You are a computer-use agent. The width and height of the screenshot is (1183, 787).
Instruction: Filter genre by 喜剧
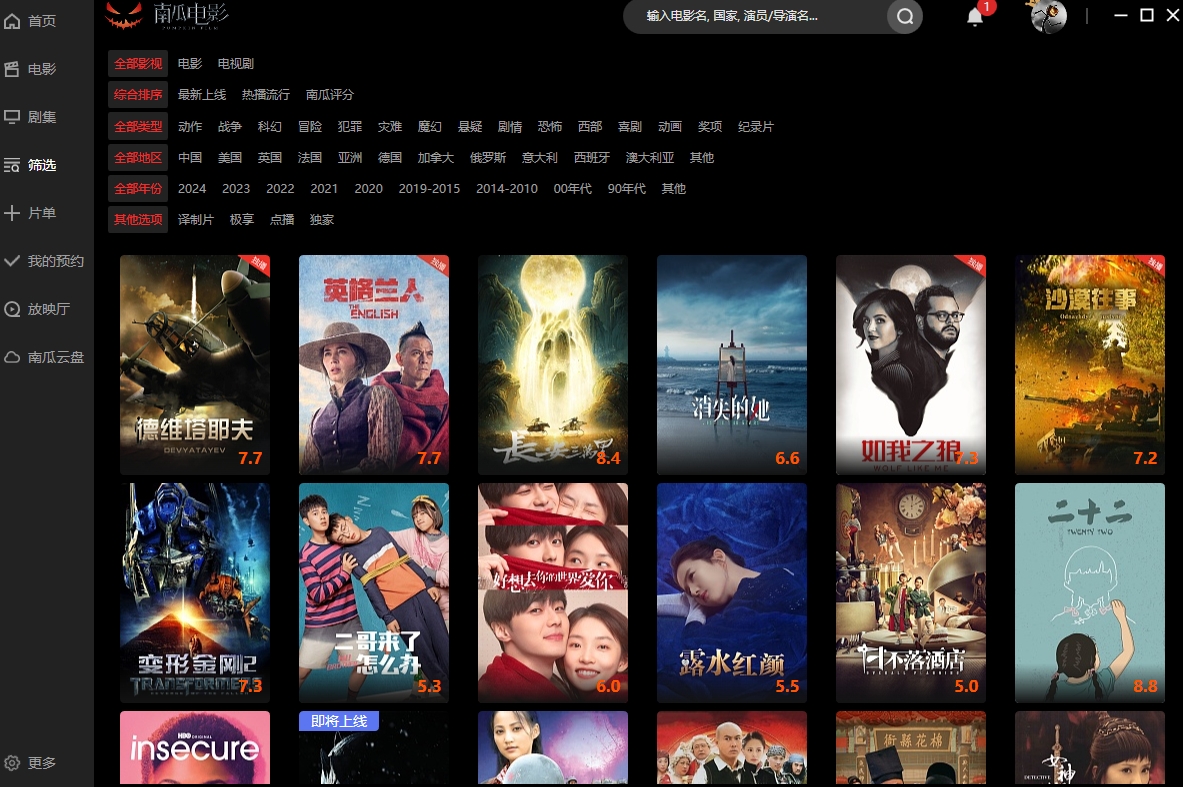pos(630,127)
